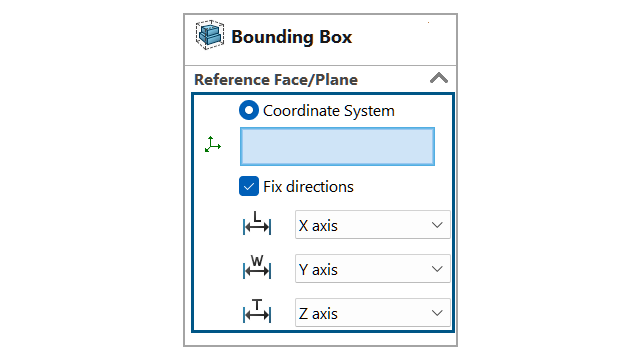
Task: Open the Y axis width dropdown
Action: pyautogui.click(x=373, y=269)
